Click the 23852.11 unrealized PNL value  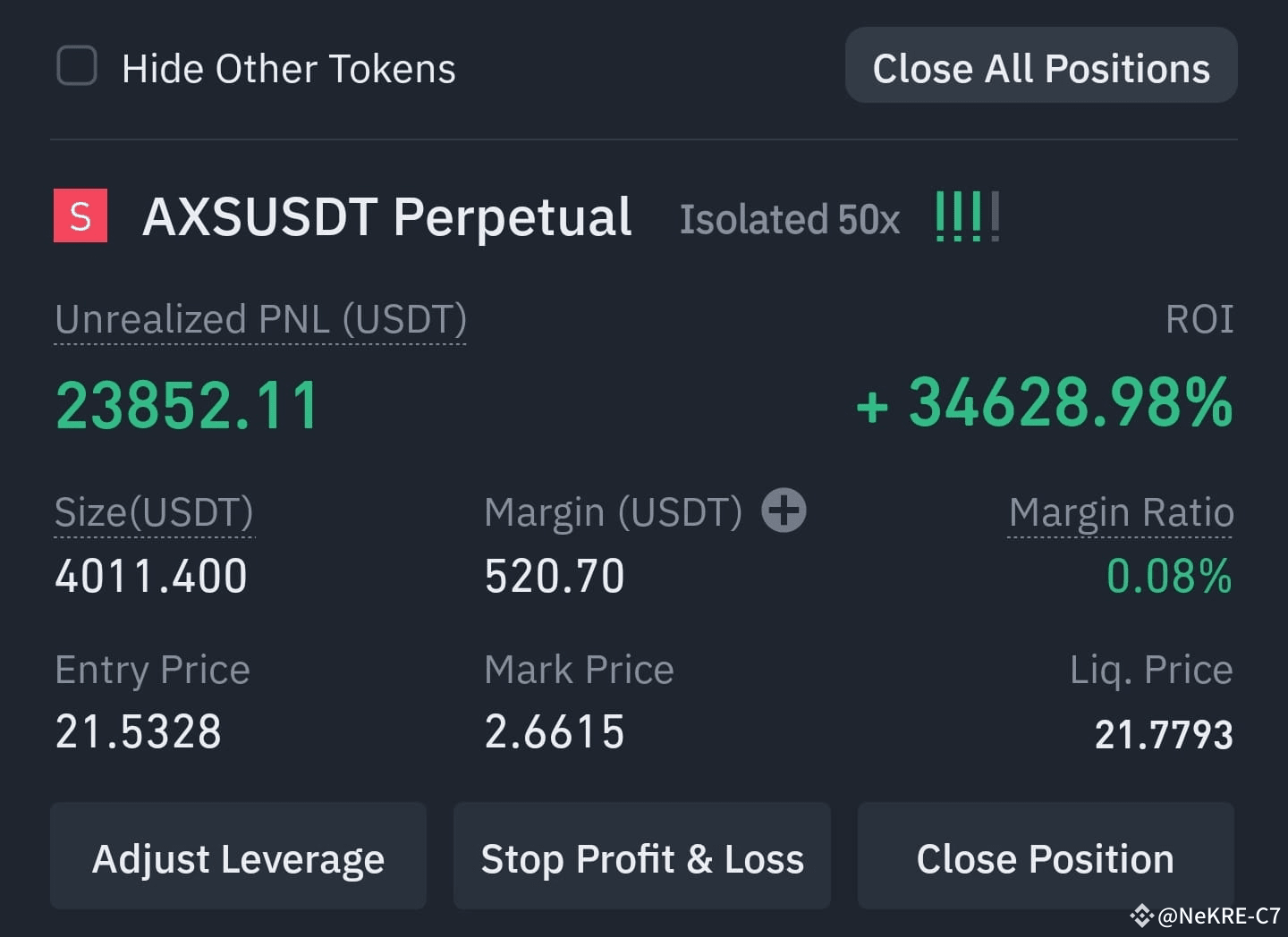pyautogui.click(x=187, y=406)
